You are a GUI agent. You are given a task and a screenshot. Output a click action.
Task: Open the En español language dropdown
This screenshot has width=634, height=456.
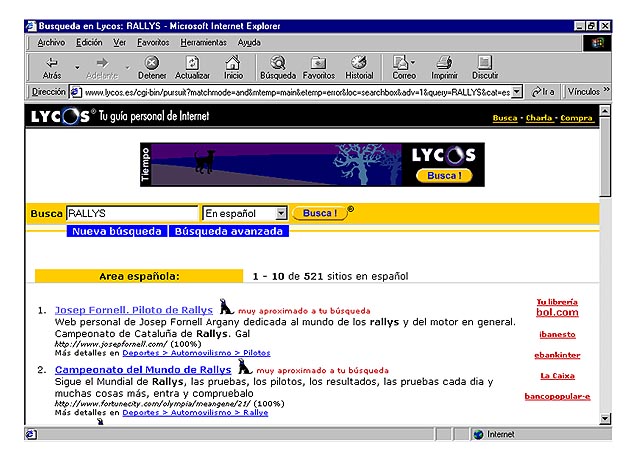click(x=245, y=213)
